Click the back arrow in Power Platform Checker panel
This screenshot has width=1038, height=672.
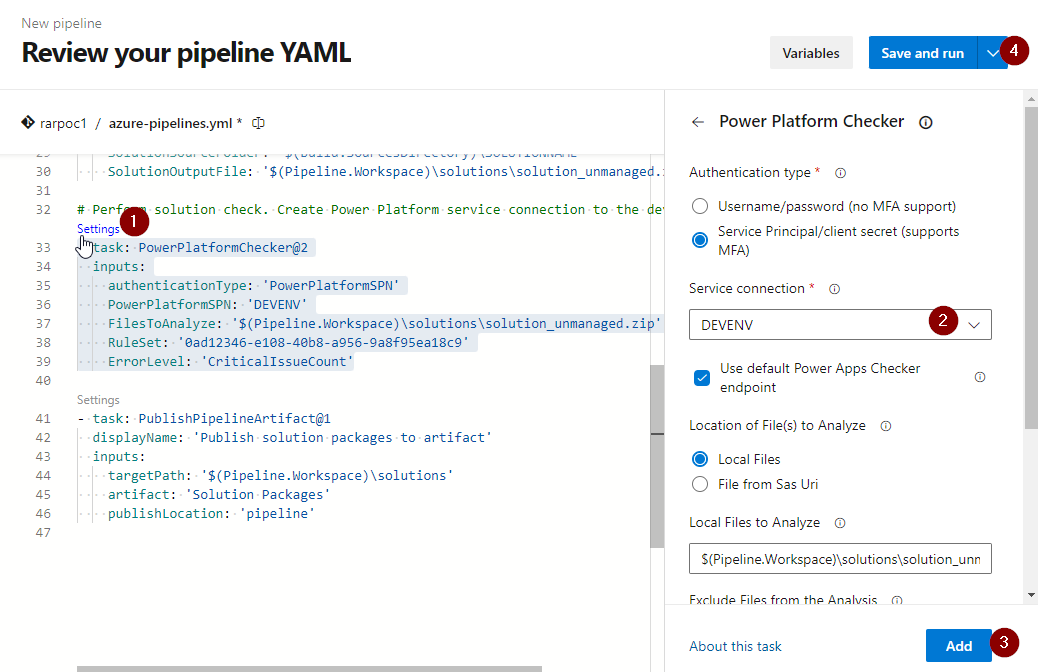click(698, 122)
